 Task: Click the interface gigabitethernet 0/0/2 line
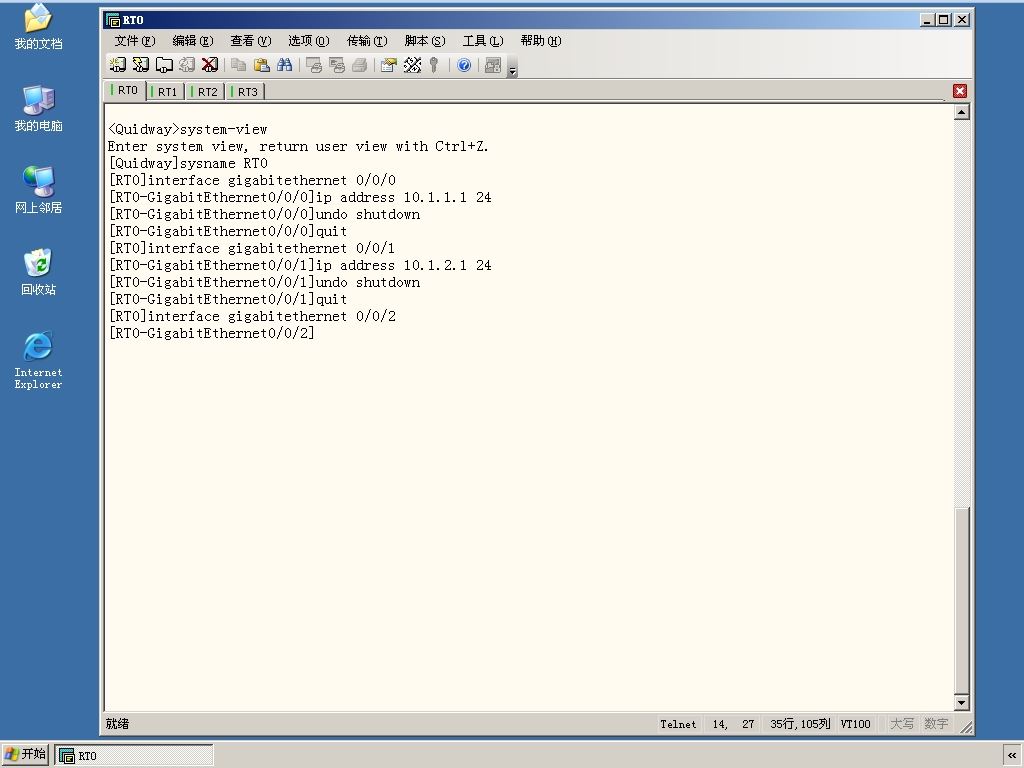click(x=252, y=316)
